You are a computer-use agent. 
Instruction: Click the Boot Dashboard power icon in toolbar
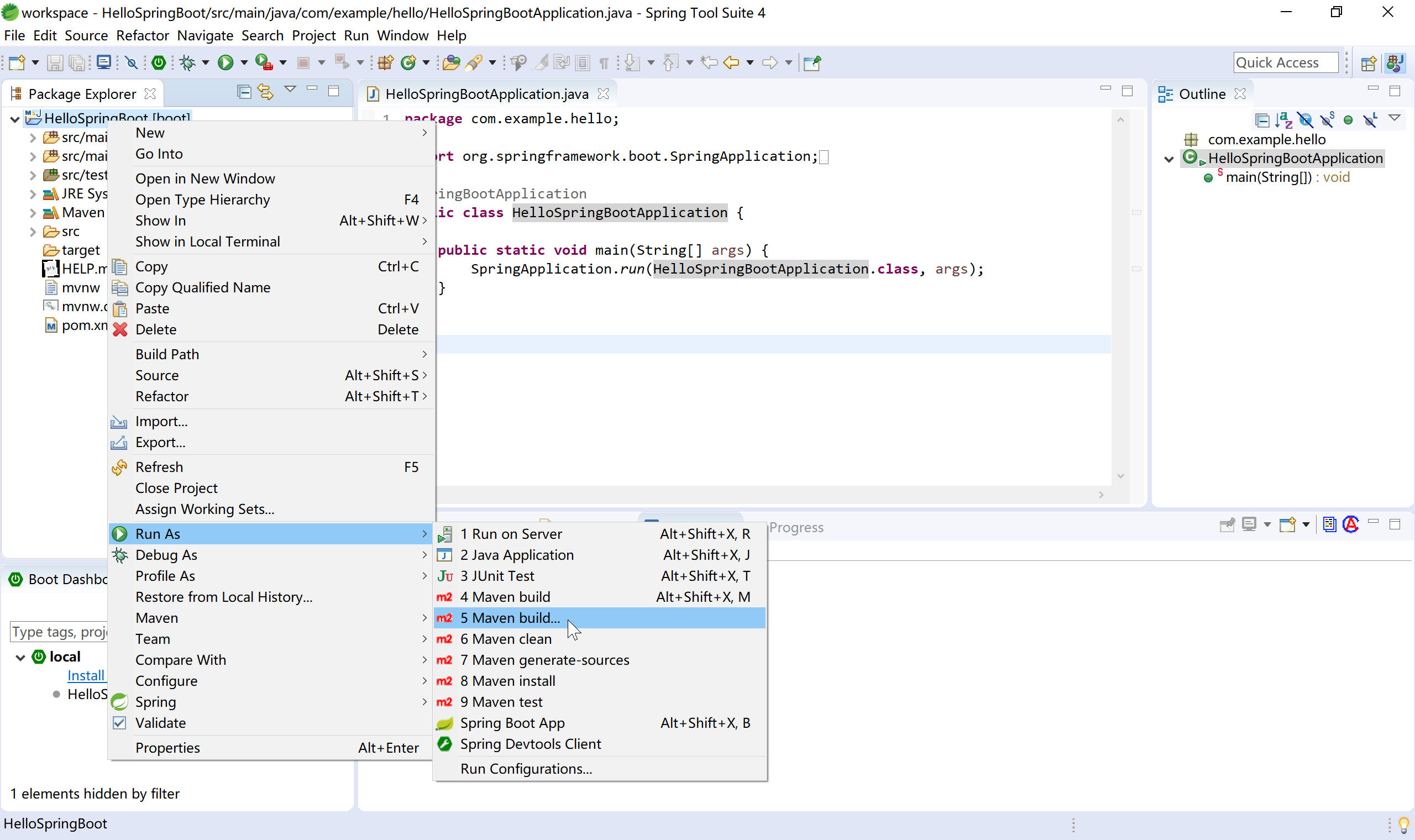159,62
